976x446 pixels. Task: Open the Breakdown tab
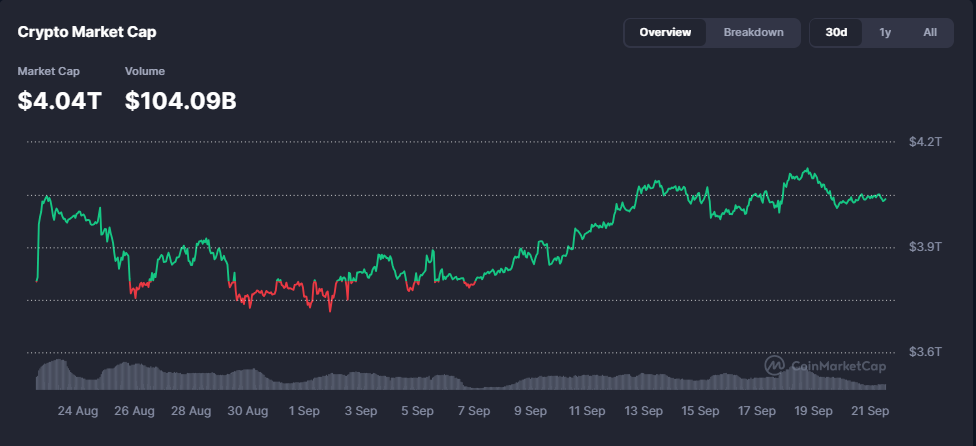coord(753,32)
